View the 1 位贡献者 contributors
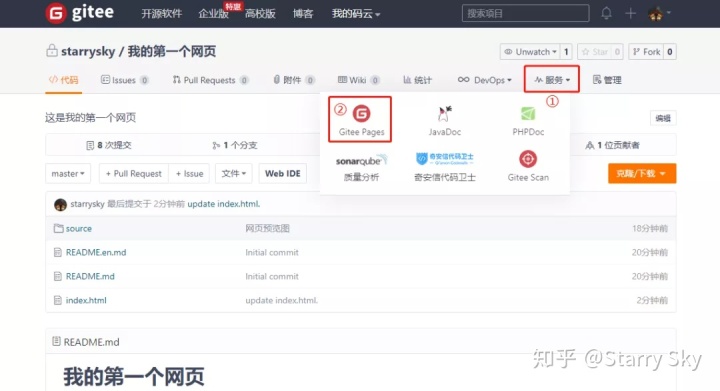 [613, 145]
